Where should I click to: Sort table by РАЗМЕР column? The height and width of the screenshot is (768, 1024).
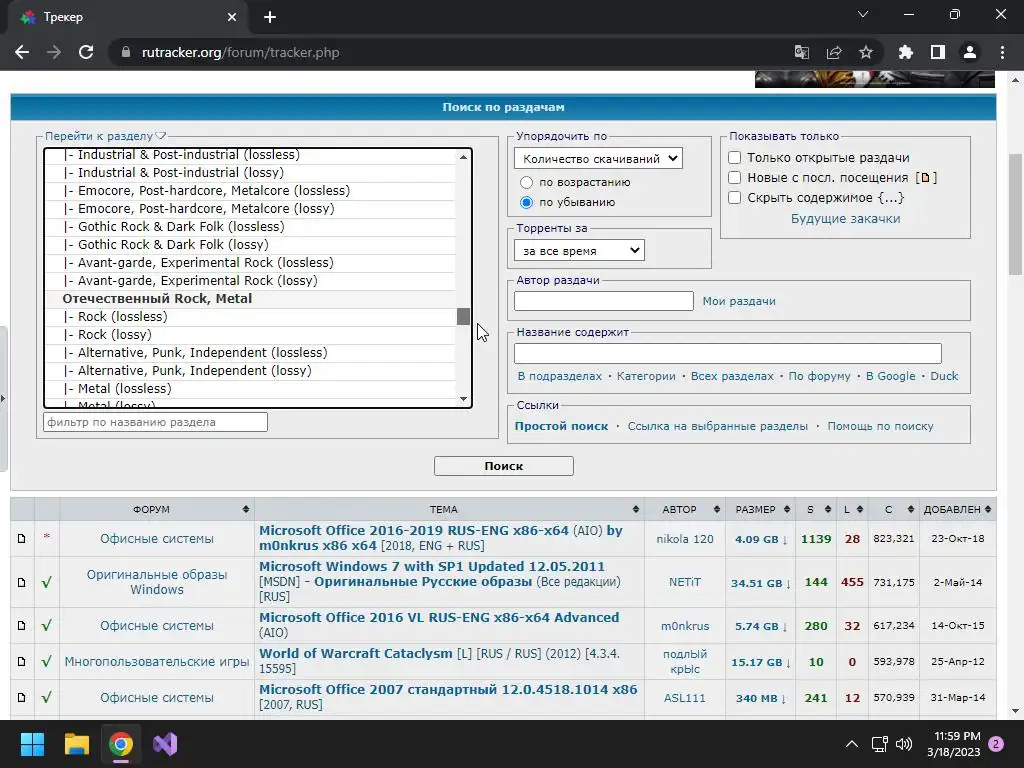760,509
